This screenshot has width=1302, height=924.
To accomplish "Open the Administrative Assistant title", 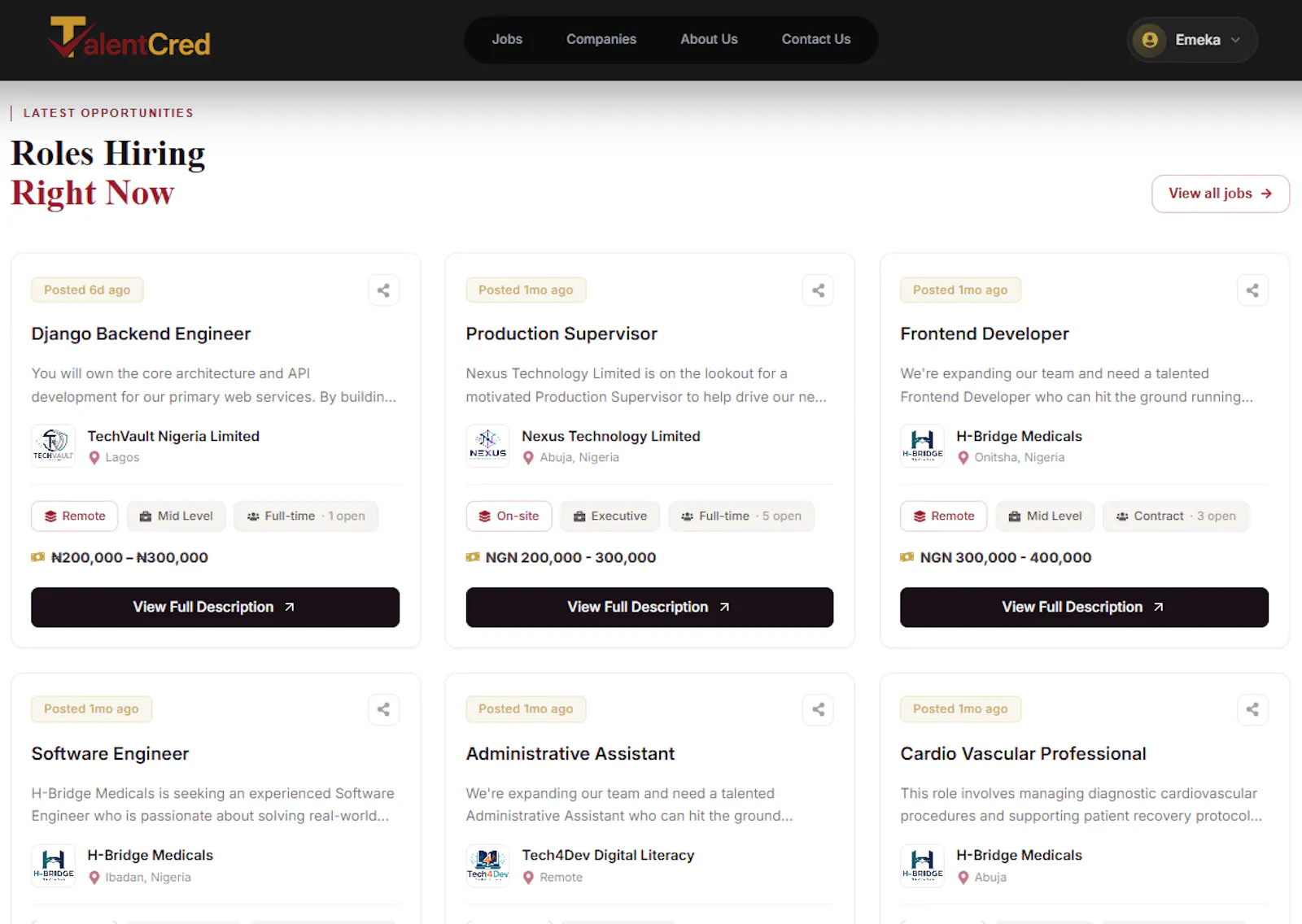I will tap(570, 754).
